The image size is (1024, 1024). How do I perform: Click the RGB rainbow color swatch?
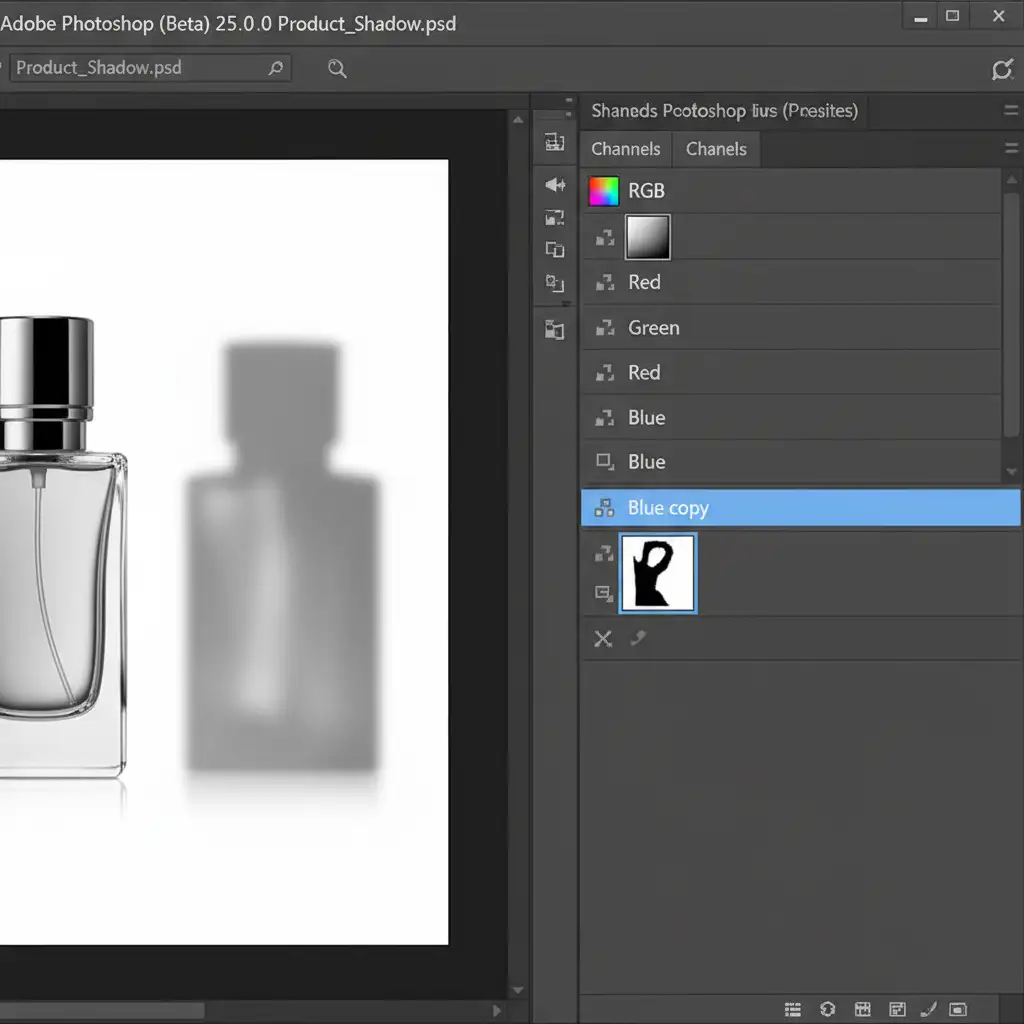(604, 191)
